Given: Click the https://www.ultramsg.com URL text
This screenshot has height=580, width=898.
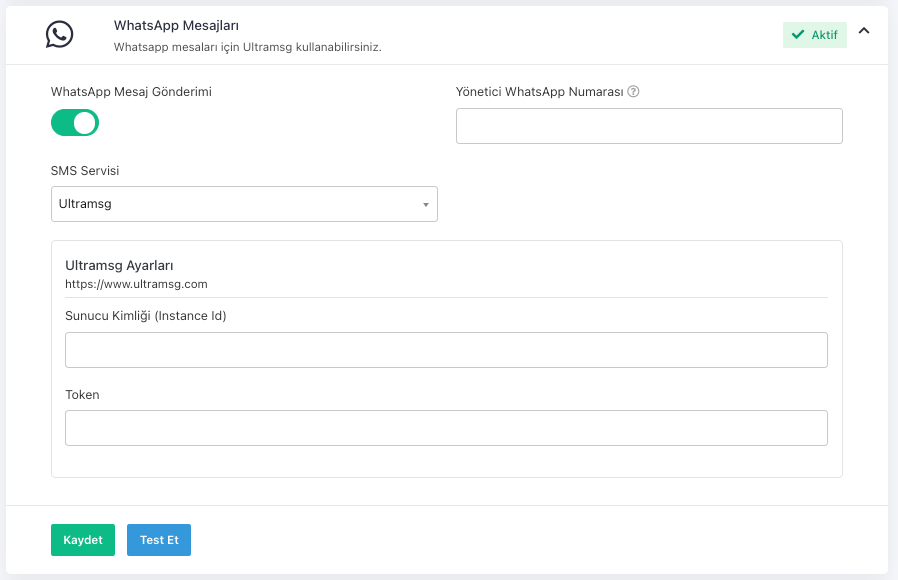Looking at the screenshot, I should coord(136,284).
